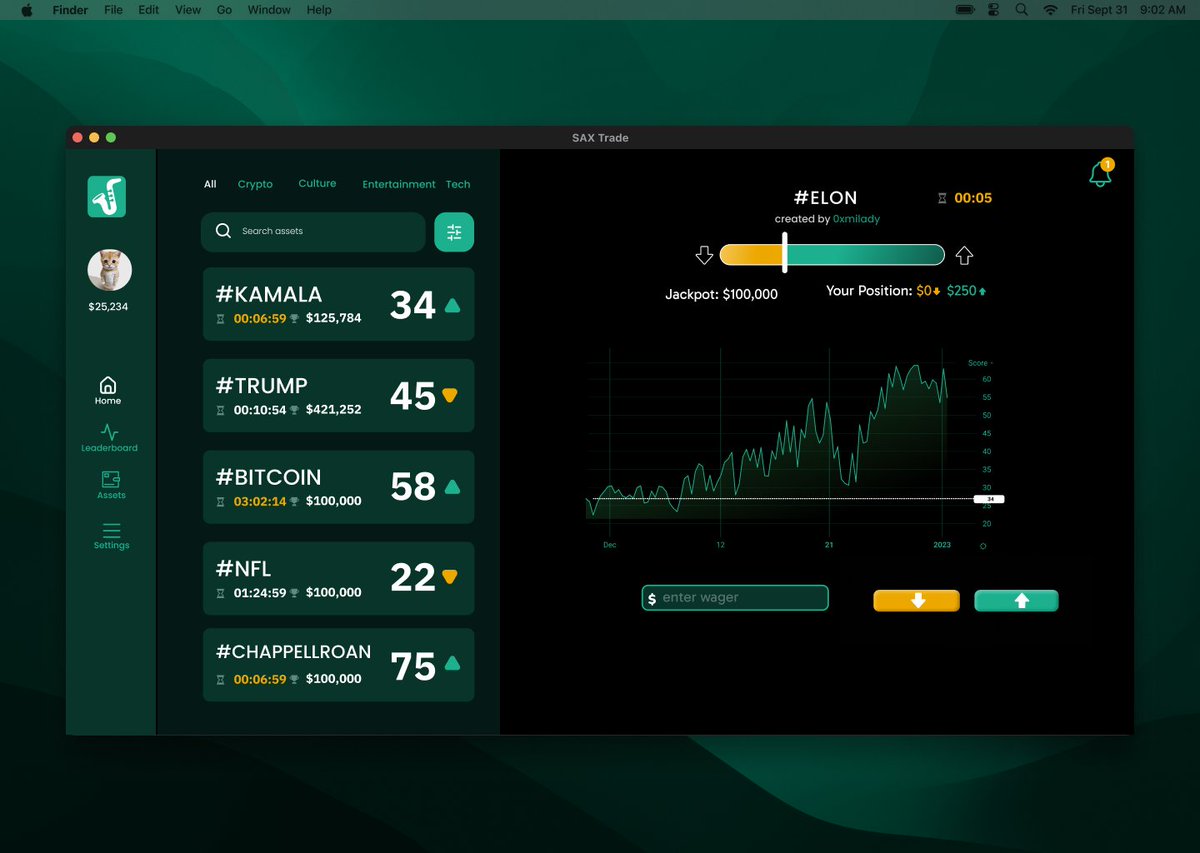Viewport: 1200px width, 853px height.
Task: Select the #TRUMP asset card
Action: pos(338,396)
